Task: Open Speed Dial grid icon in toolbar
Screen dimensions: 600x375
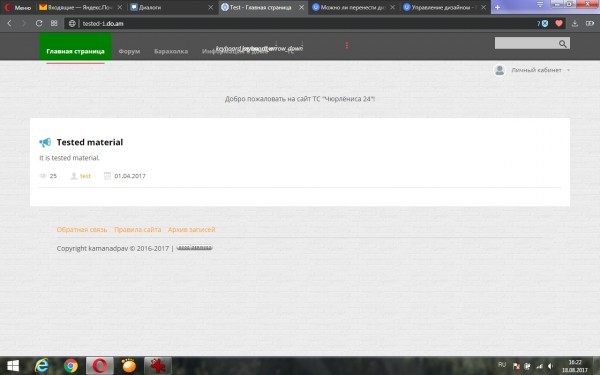Action: coord(54,23)
